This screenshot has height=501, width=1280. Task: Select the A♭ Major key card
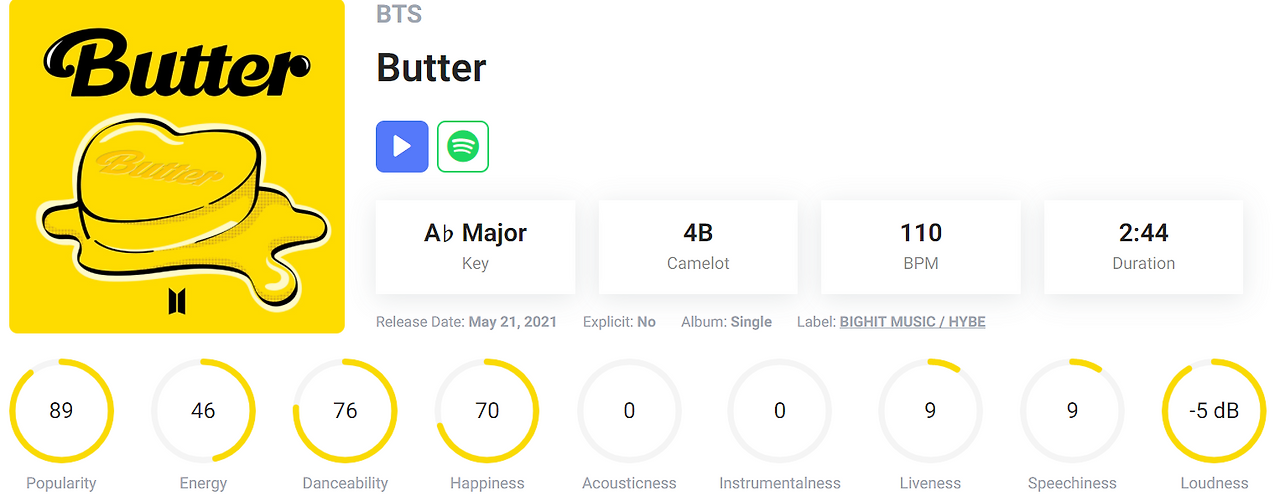475,246
